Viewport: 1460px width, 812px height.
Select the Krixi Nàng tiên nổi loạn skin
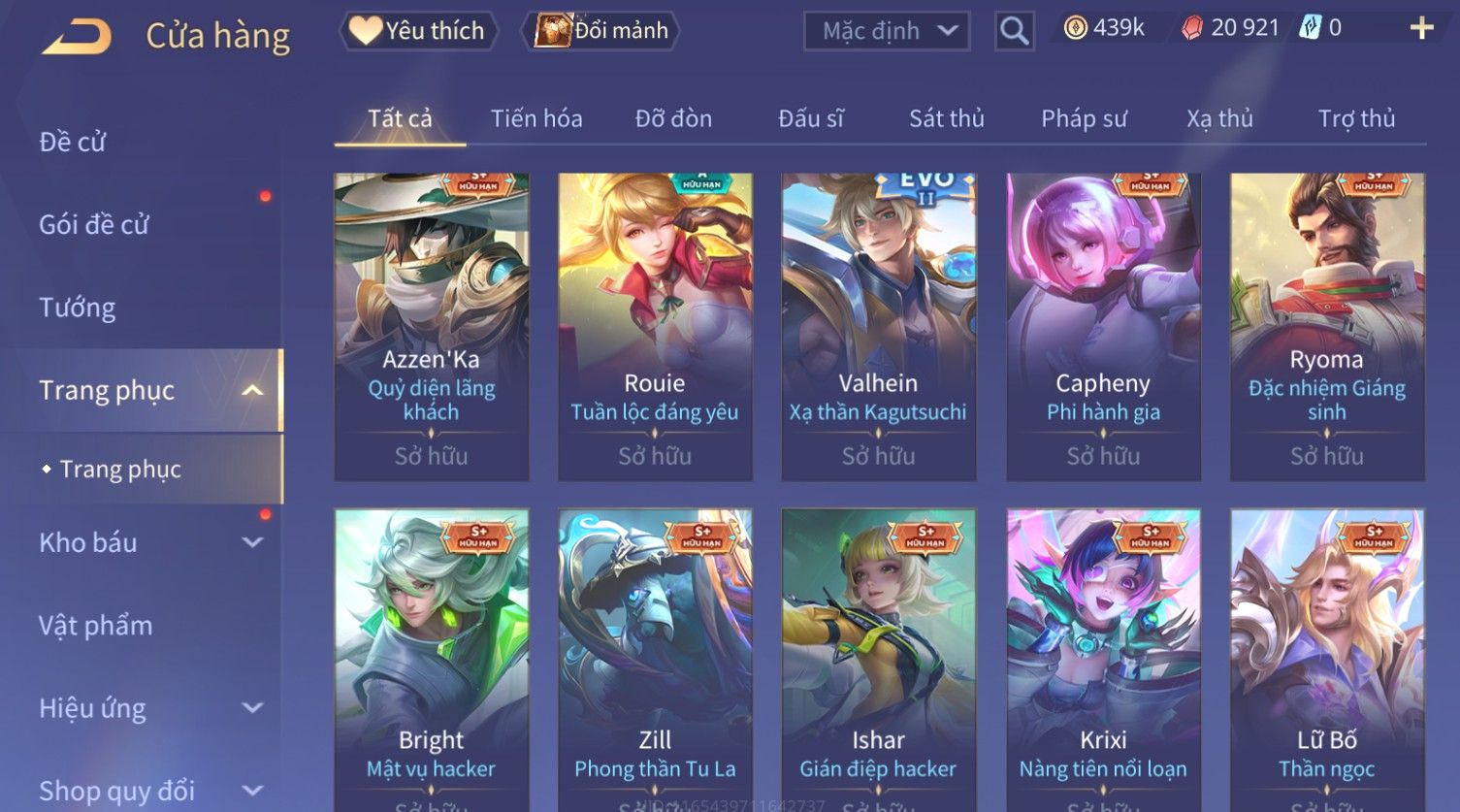[1103, 660]
